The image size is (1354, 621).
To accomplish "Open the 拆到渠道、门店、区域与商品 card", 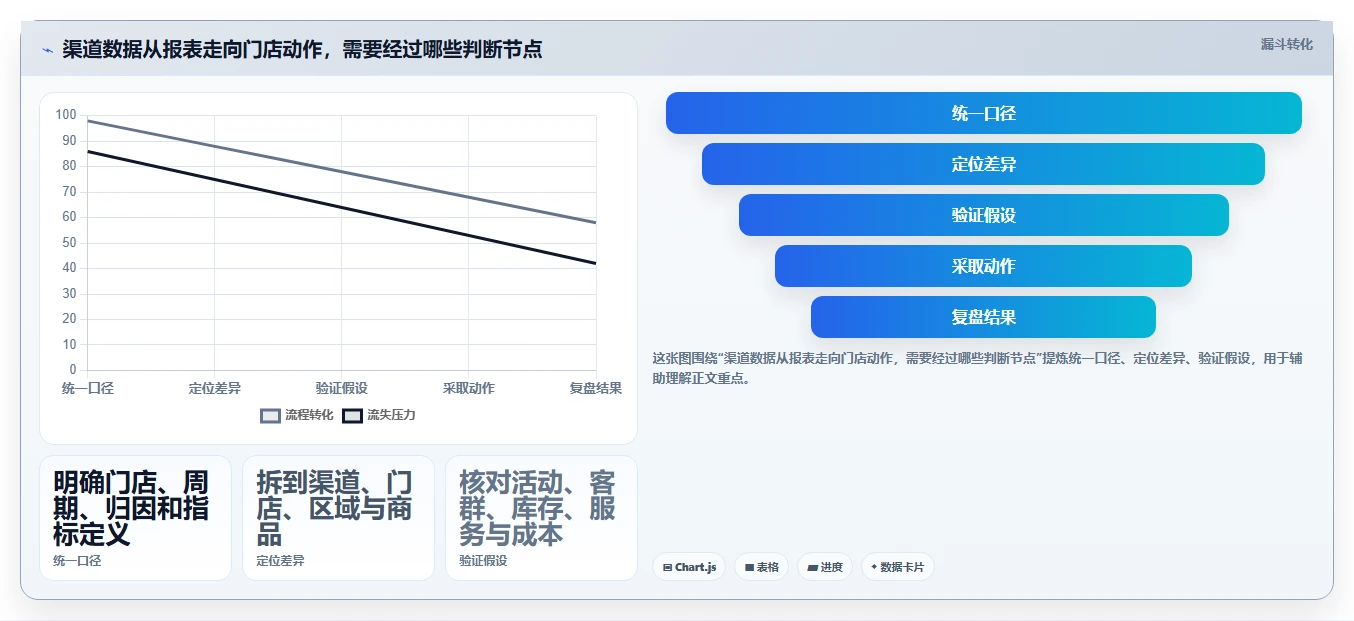I will tap(338, 518).
